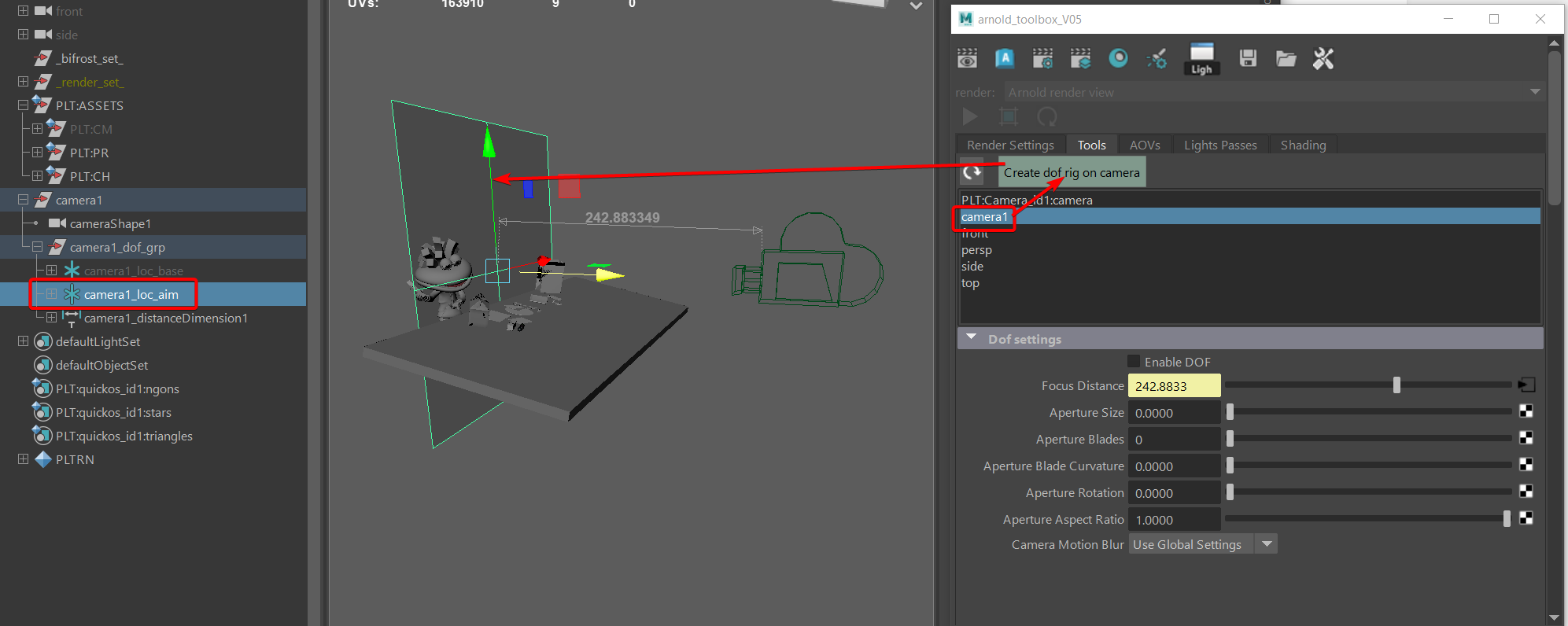Open the render view type dropdown
The height and width of the screenshot is (626, 1568).
coord(1275,92)
